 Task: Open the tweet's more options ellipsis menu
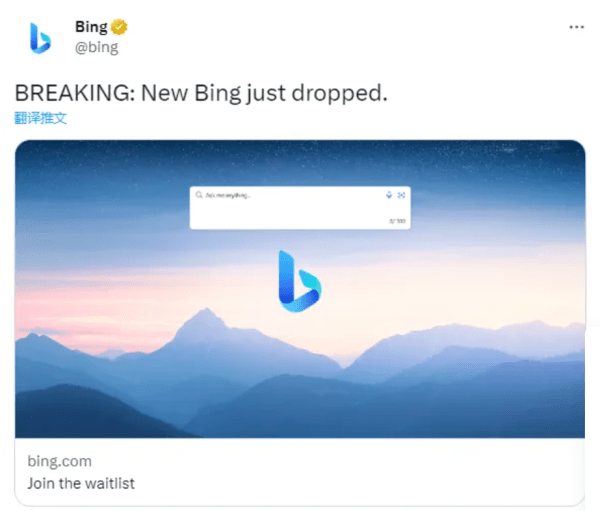pos(576,27)
